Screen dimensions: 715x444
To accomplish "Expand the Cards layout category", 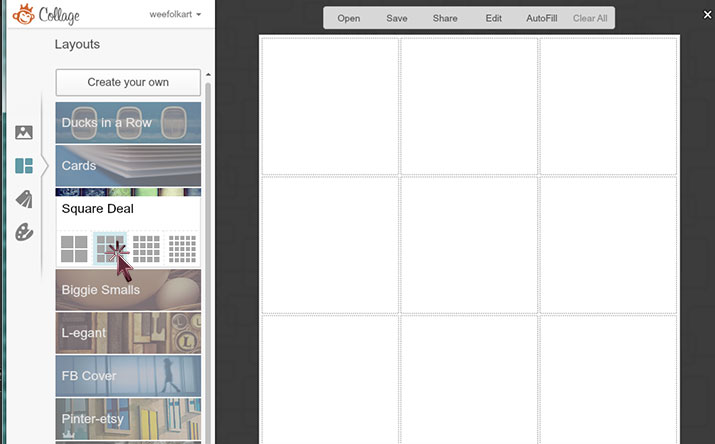I will [x=128, y=165].
